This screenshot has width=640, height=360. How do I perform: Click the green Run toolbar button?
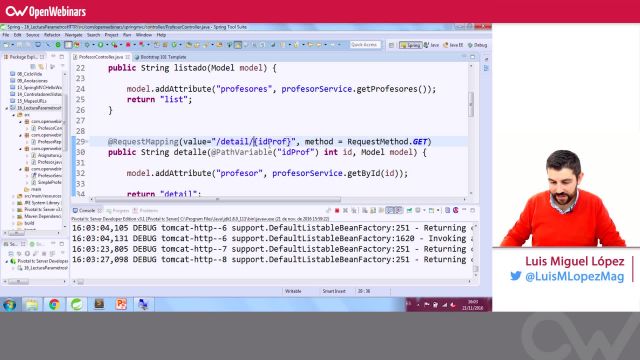tap(100, 45)
